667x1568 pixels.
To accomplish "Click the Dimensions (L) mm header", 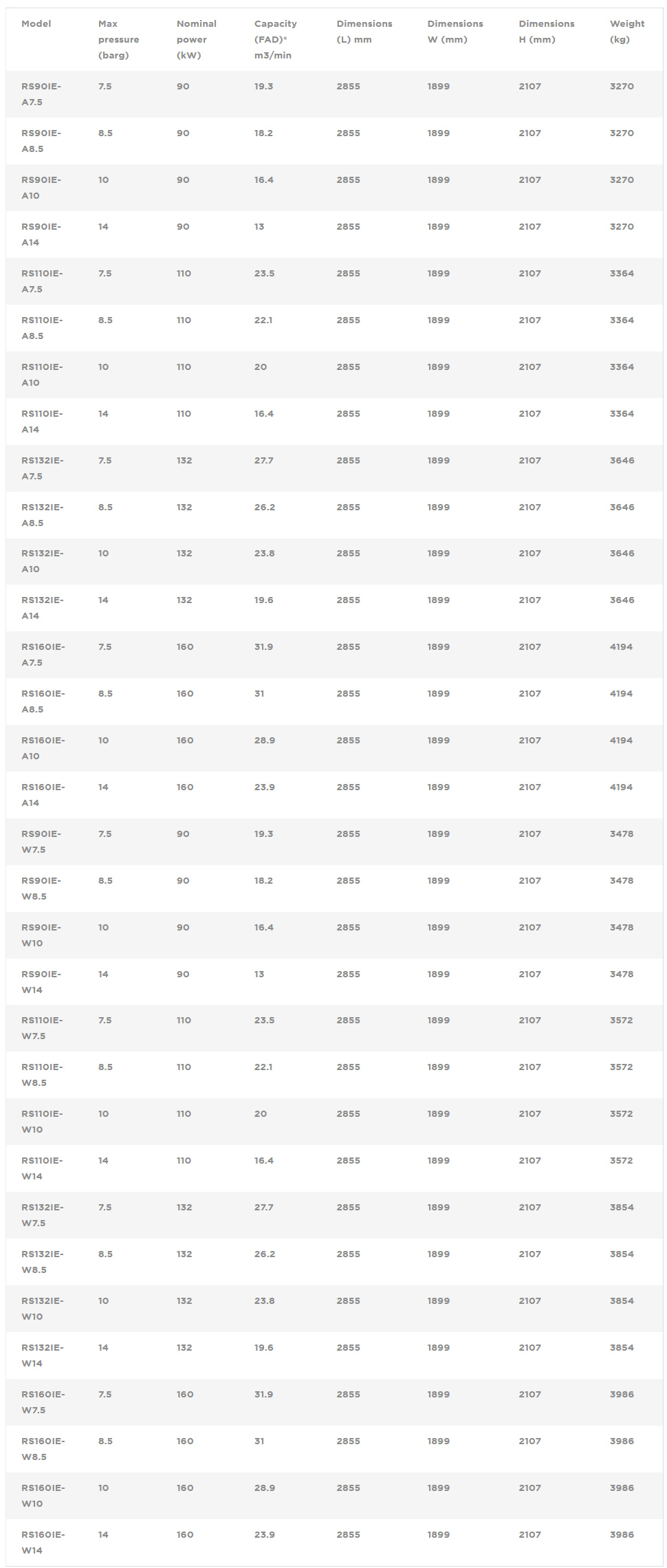I will [364, 32].
